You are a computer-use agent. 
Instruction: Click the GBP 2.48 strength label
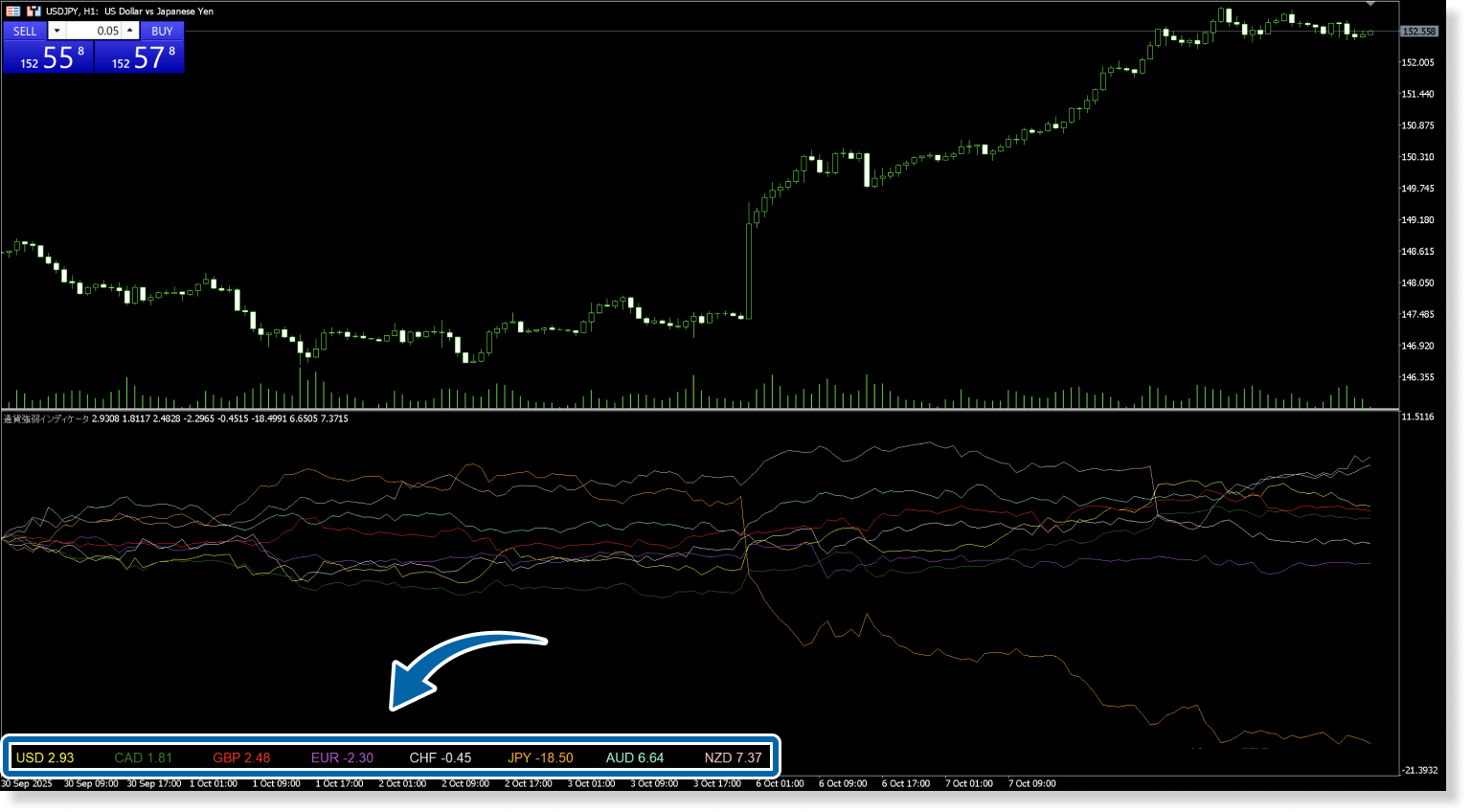tap(241, 757)
